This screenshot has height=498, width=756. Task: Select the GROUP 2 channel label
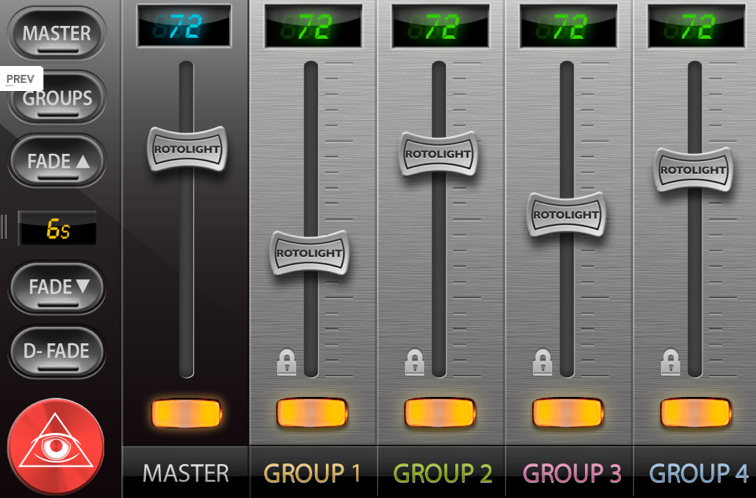(x=442, y=473)
